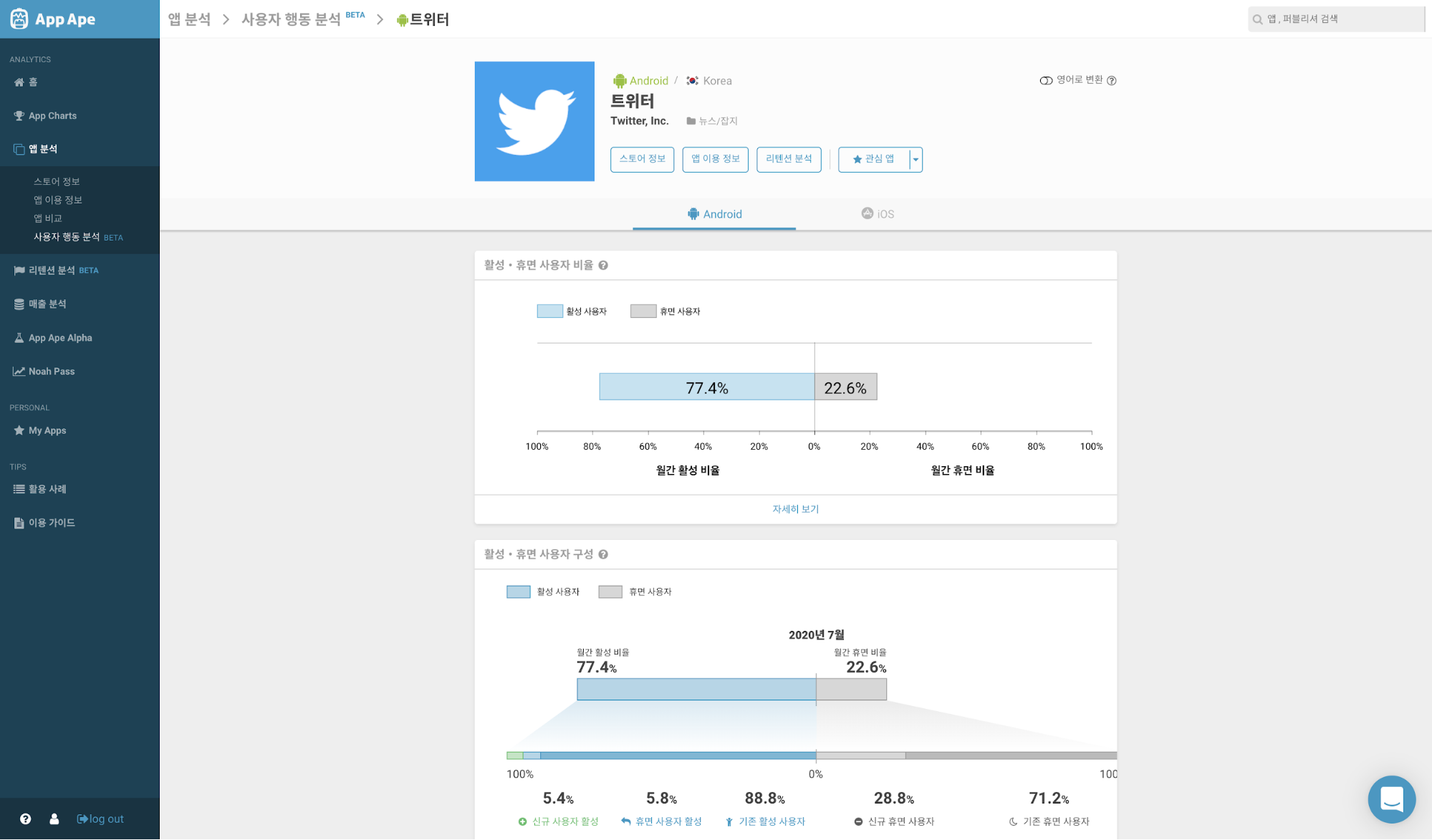1432x840 pixels.
Task: Click the search magnifier icon
Action: pyautogui.click(x=1257, y=19)
